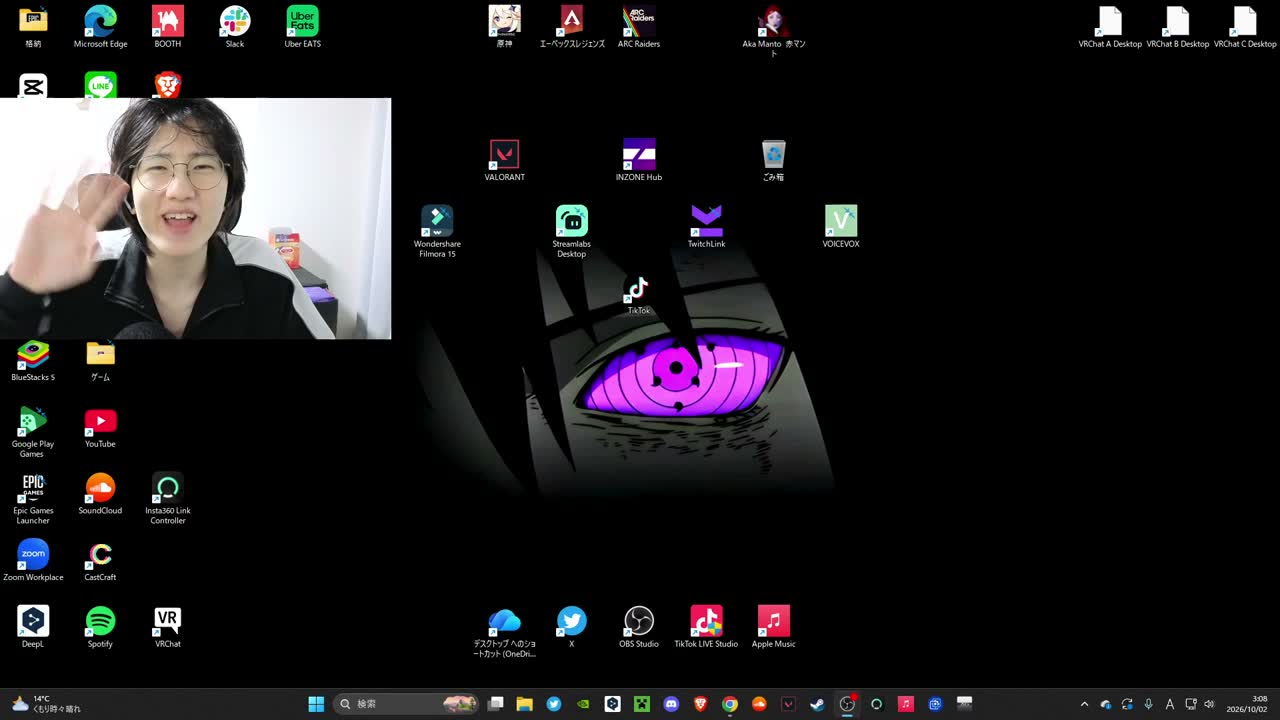
Task: Open the Slack desktop shortcut
Action: click(235, 27)
